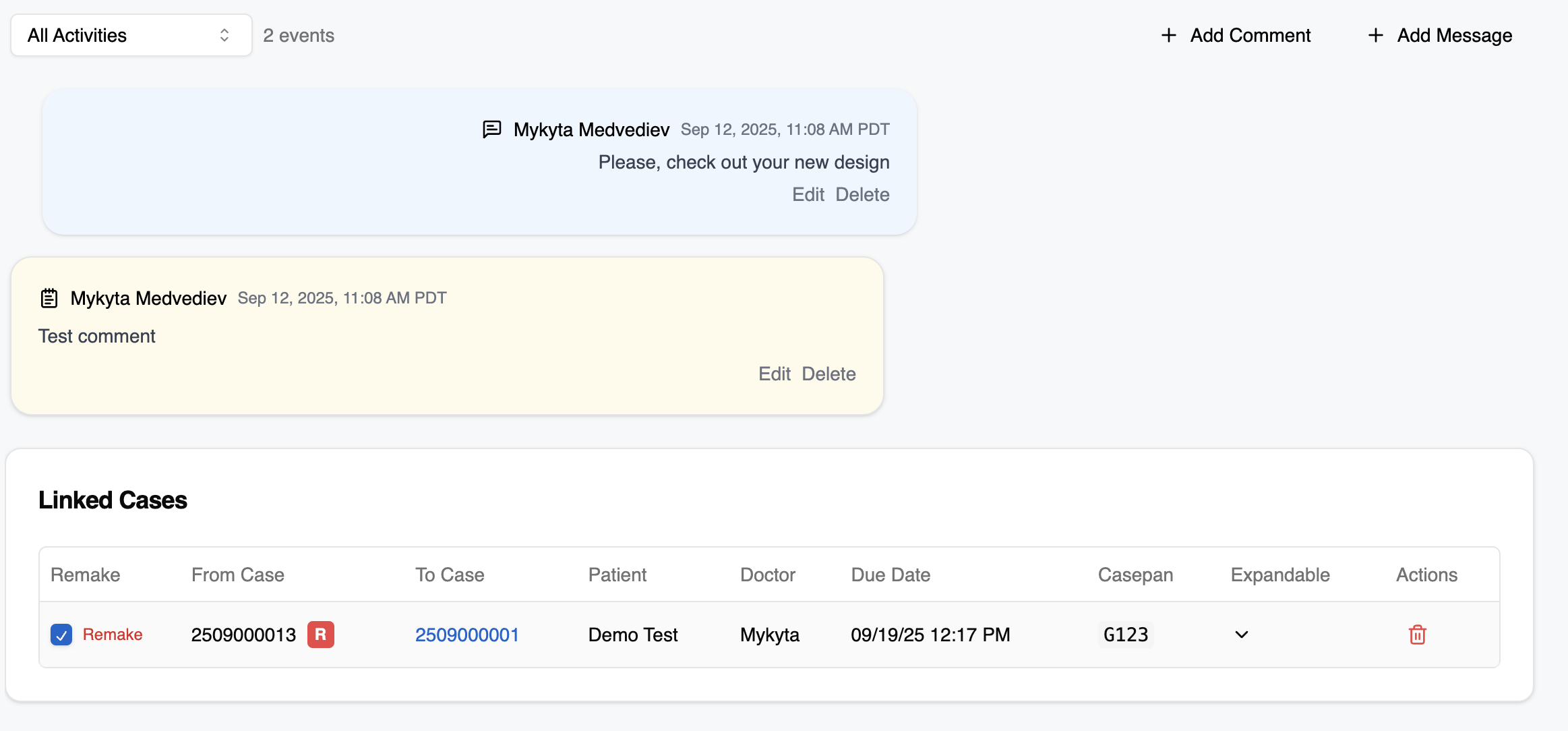This screenshot has width=1568, height=731.
Task: Click the plus icon beside Add Comment
Action: pyautogui.click(x=1169, y=35)
